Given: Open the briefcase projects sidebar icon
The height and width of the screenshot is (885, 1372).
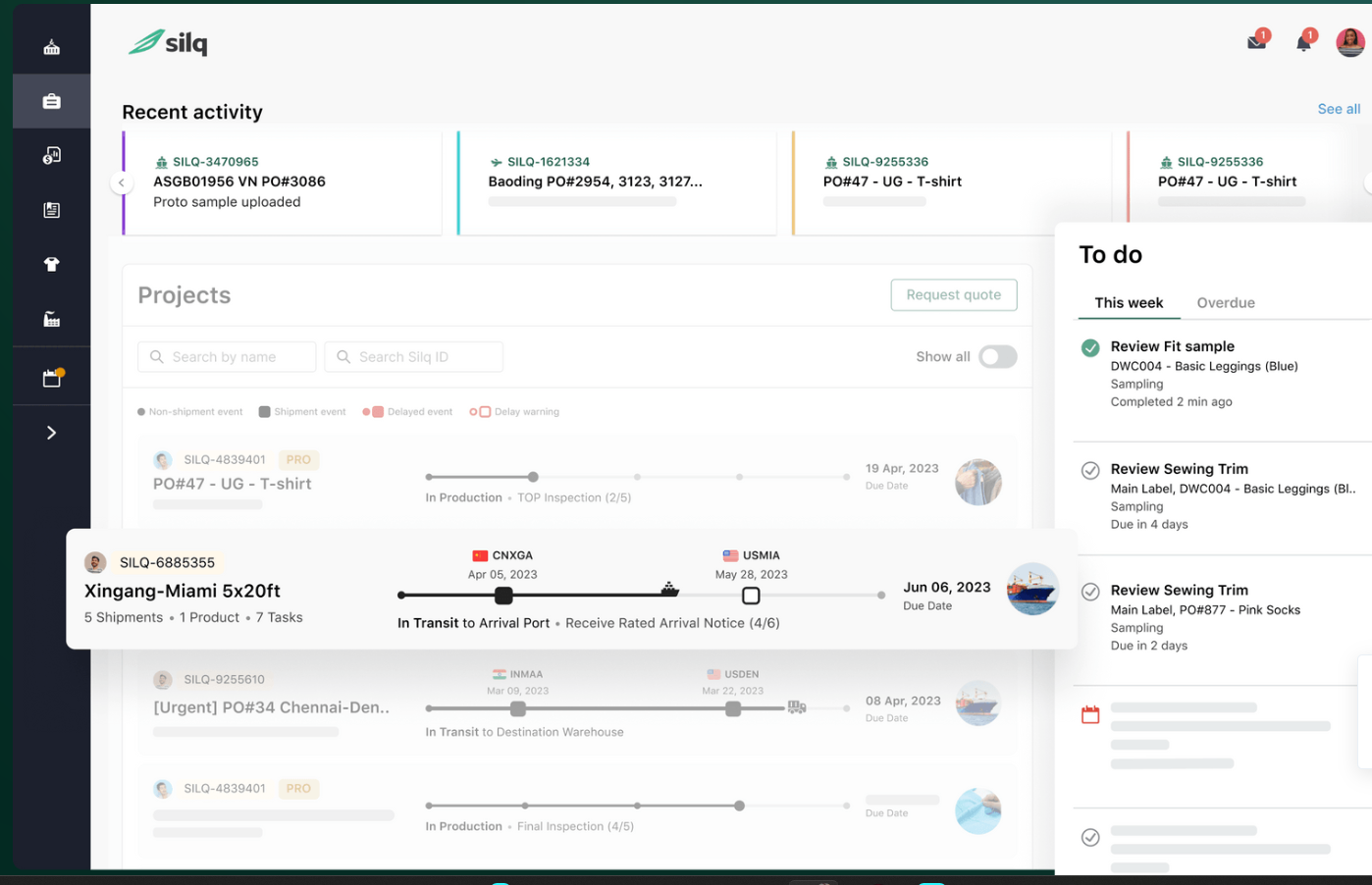Looking at the screenshot, I should [52, 101].
